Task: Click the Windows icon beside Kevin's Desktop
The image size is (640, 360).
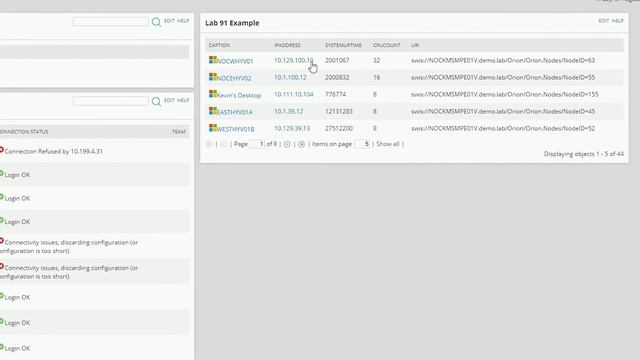Action: [x=213, y=94]
